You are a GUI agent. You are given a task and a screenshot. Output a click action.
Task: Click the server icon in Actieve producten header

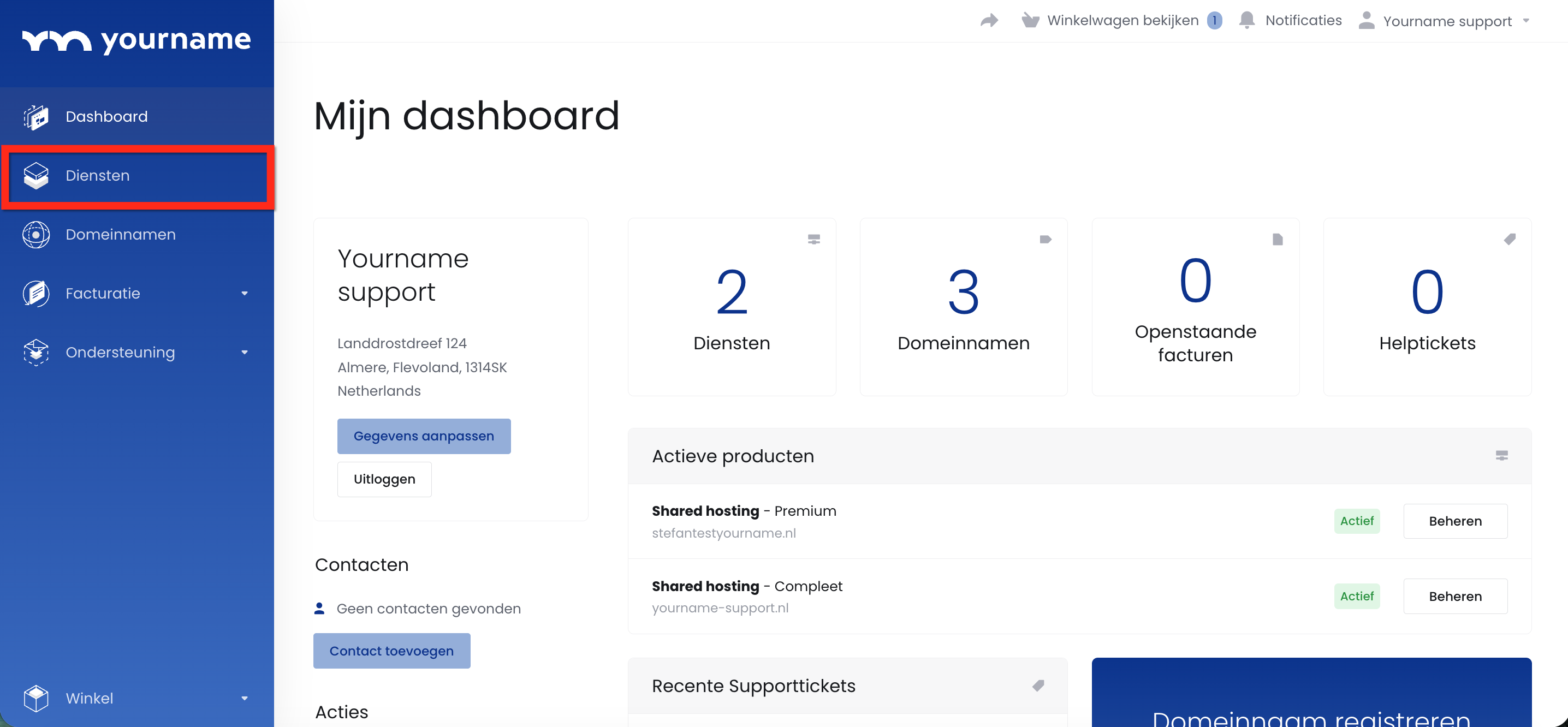1501,456
